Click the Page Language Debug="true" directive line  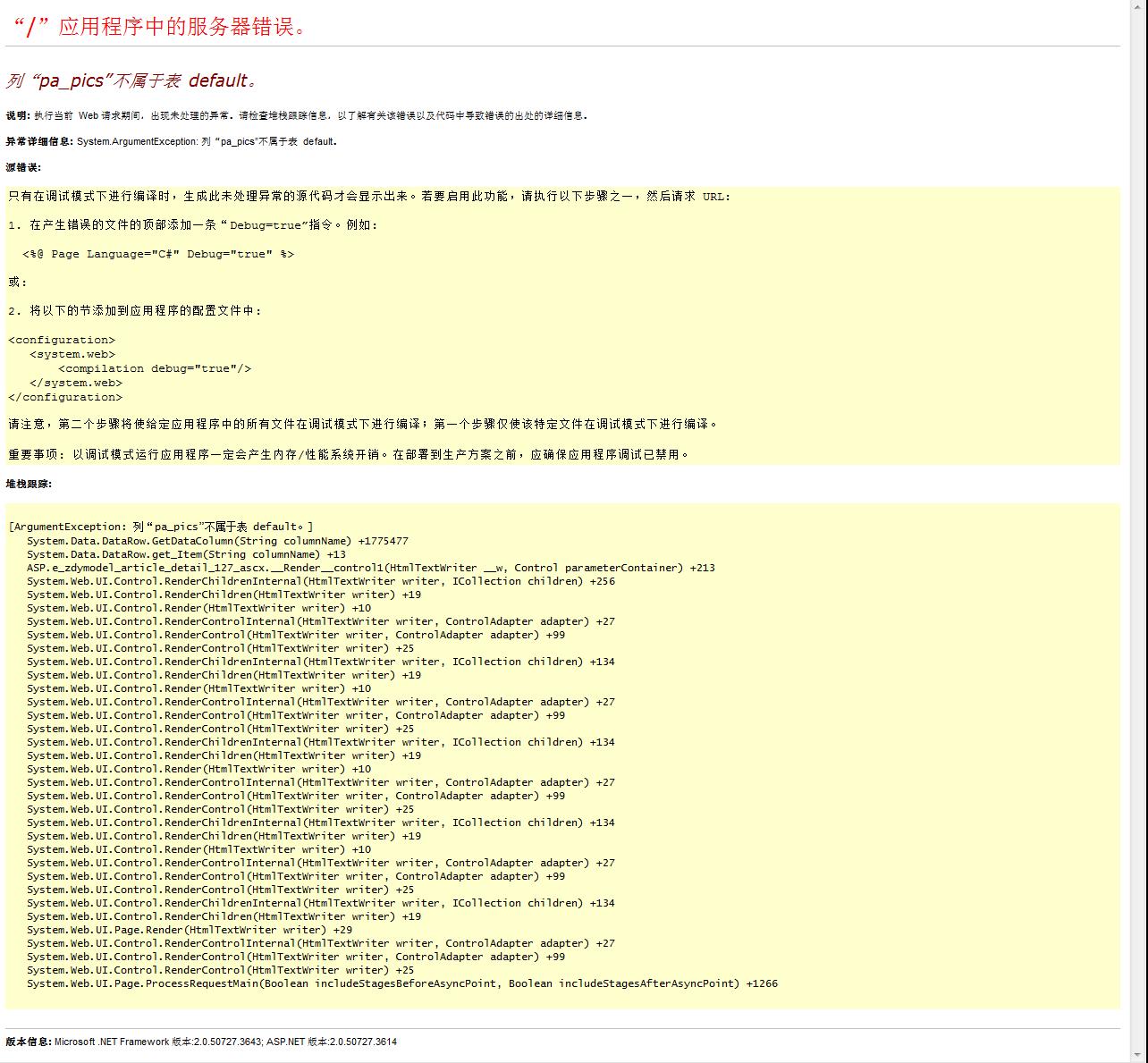pyautogui.click(x=158, y=254)
